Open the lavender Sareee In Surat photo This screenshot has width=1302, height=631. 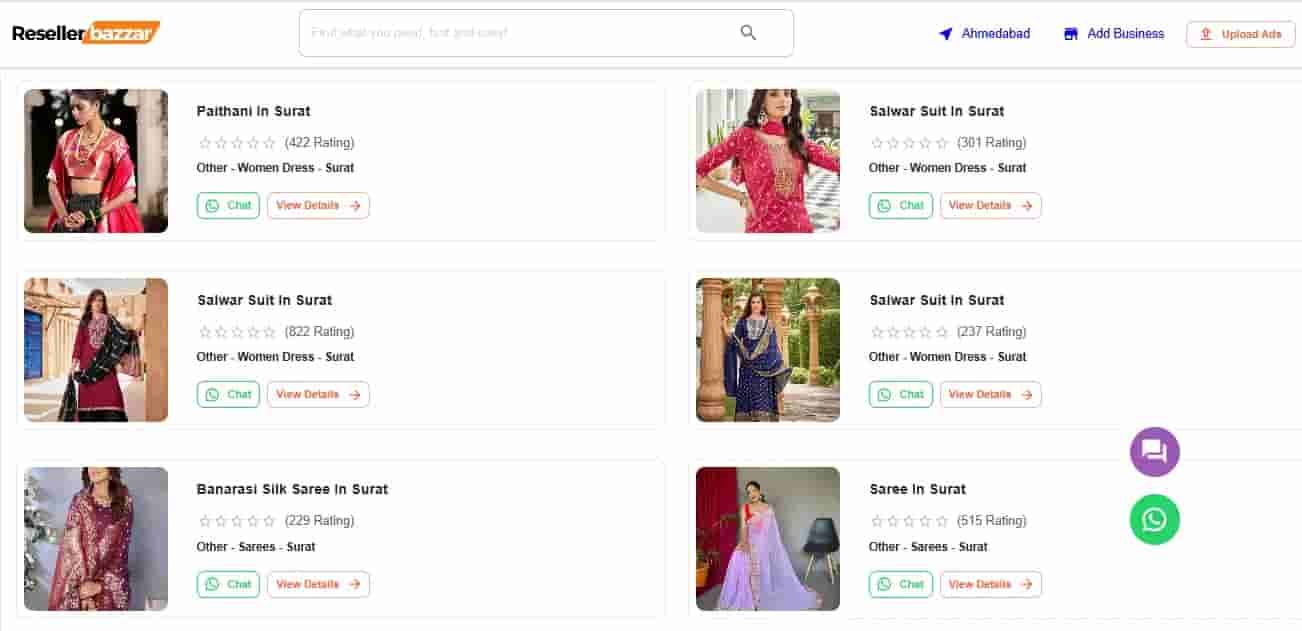pos(768,539)
